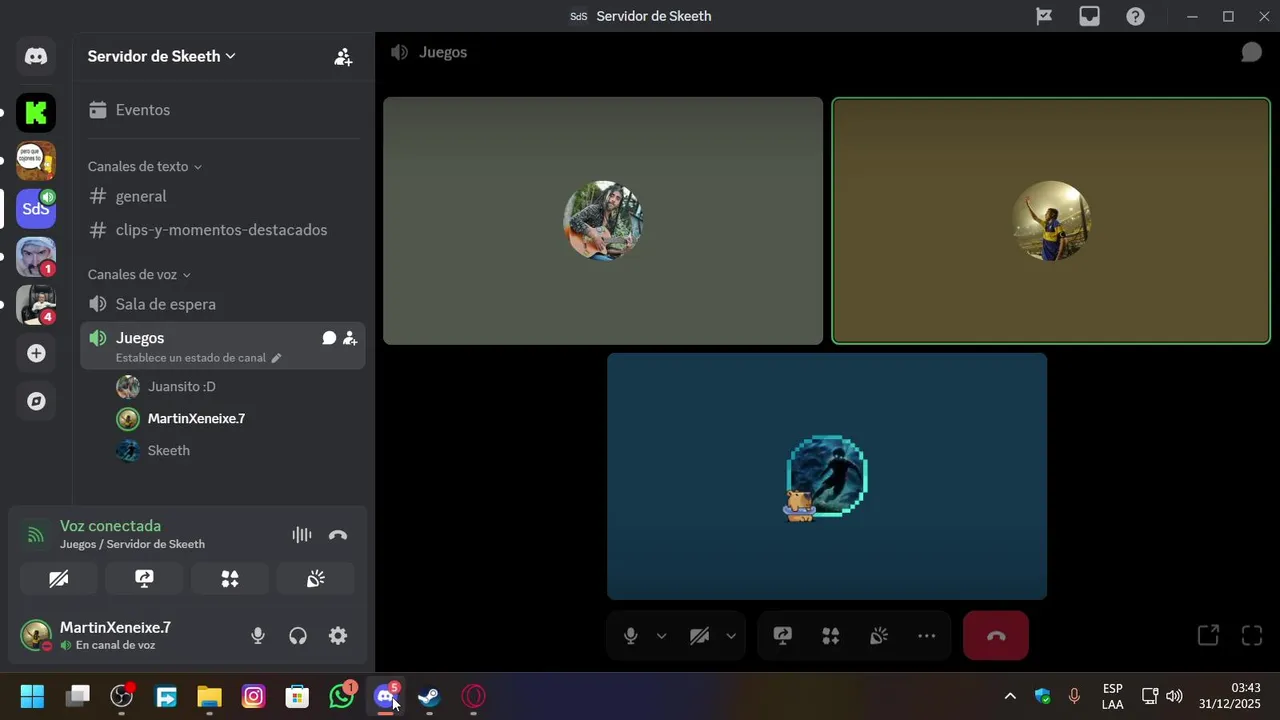Open Instagram from taskbar

[x=254, y=696]
